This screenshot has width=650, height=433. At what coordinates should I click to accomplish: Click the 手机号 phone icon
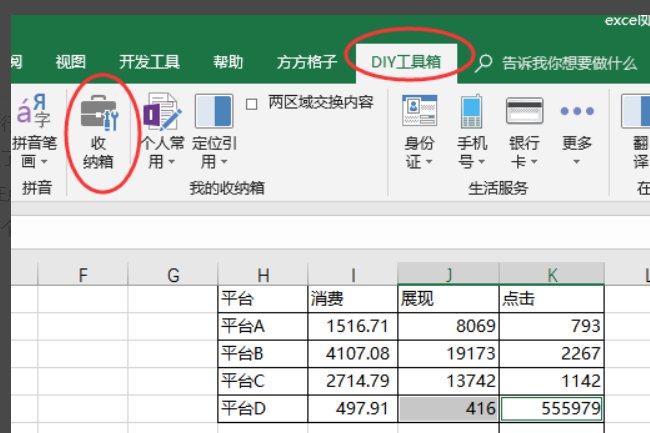(x=471, y=111)
